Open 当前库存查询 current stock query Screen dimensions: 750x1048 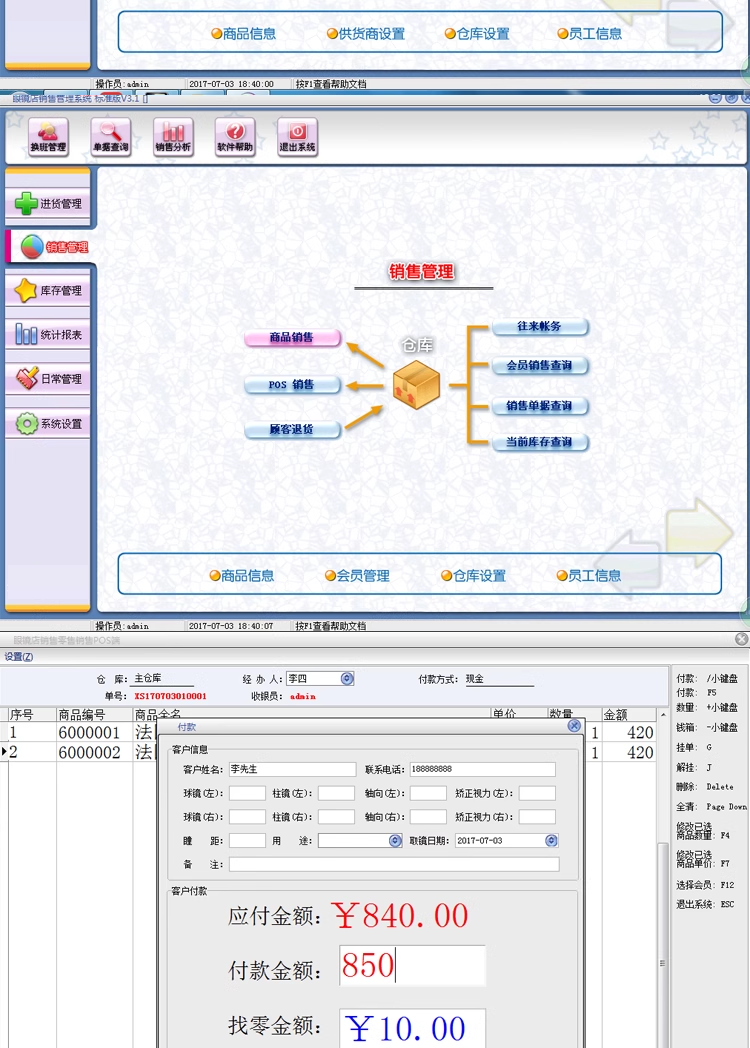coord(539,442)
